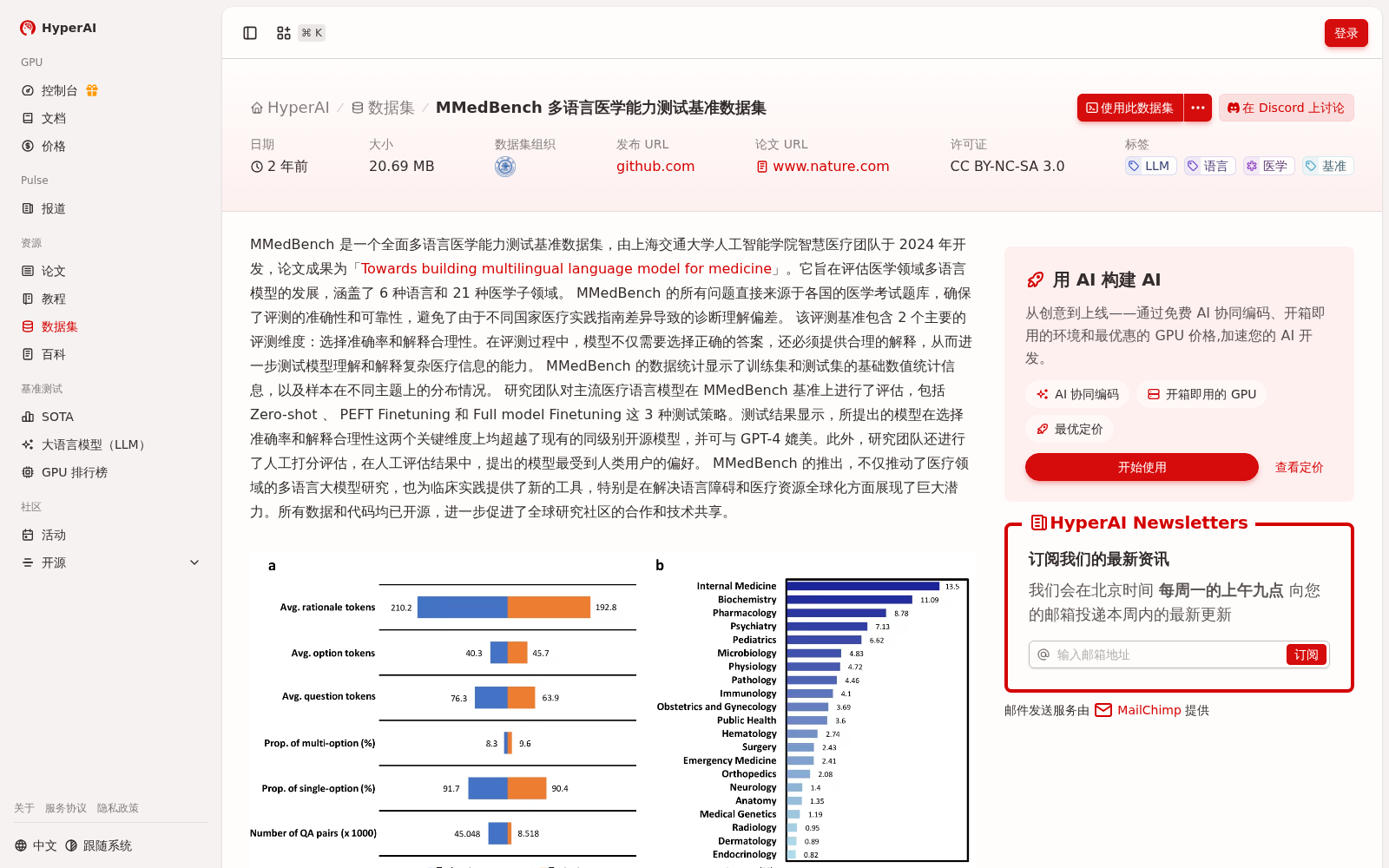Image resolution: width=1389 pixels, height=868 pixels.
Task: Expand the 开源 sidebar section chevron
Action: (194, 562)
